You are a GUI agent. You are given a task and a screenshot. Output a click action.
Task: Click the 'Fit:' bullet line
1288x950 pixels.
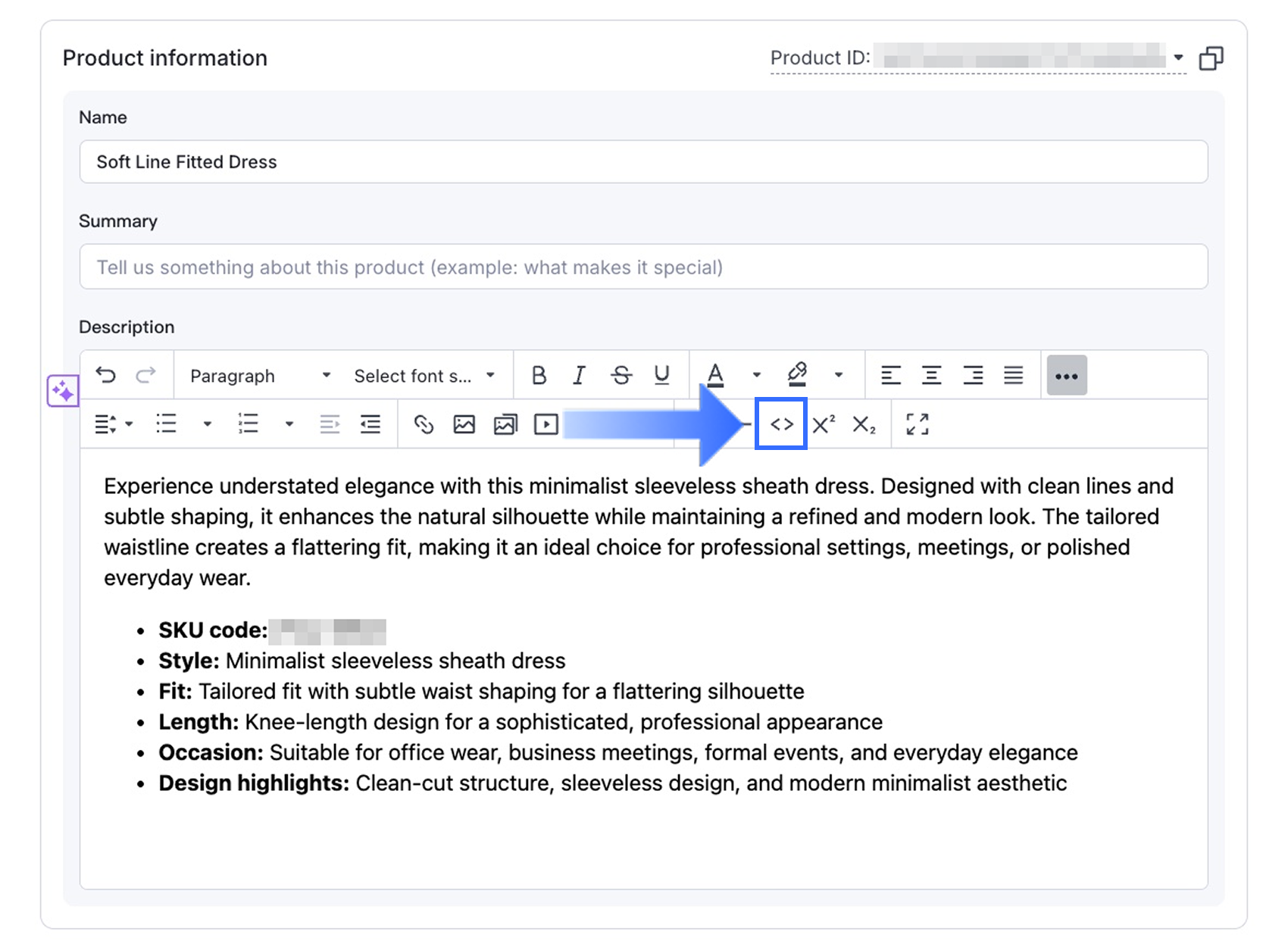(x=481, y=692)
